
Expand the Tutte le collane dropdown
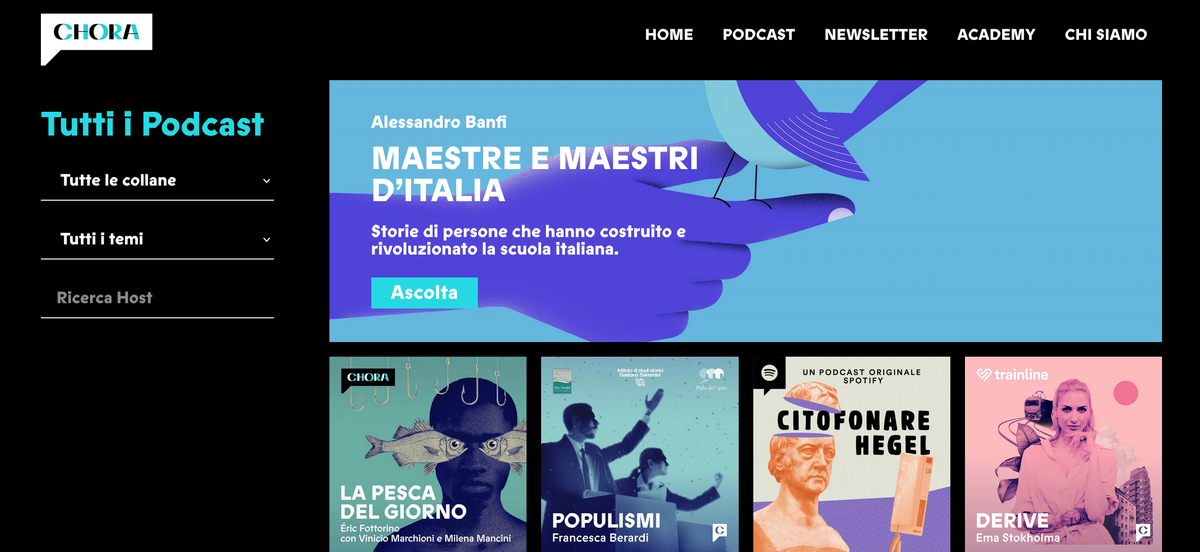pyautogui.click(x=157, y=181)
